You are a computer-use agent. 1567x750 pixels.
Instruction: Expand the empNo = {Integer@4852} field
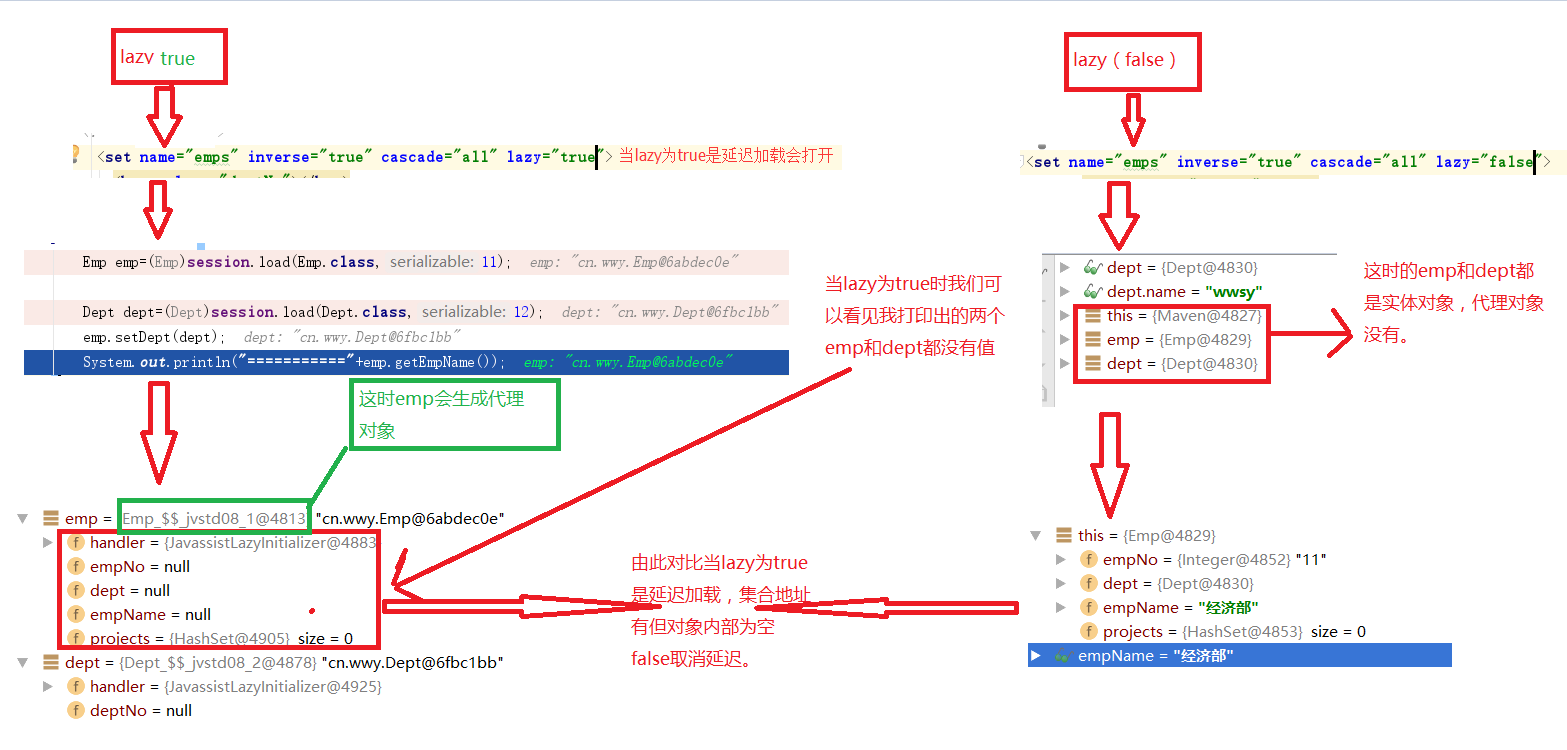[x=1061, y=559]
